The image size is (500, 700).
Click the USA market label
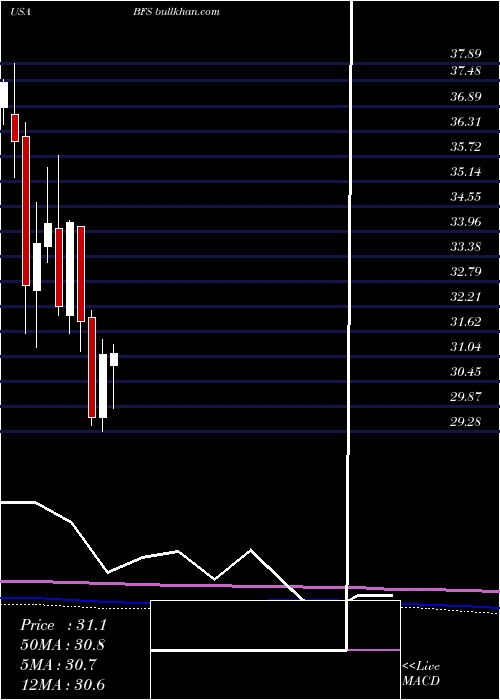(x=20, y=12)
